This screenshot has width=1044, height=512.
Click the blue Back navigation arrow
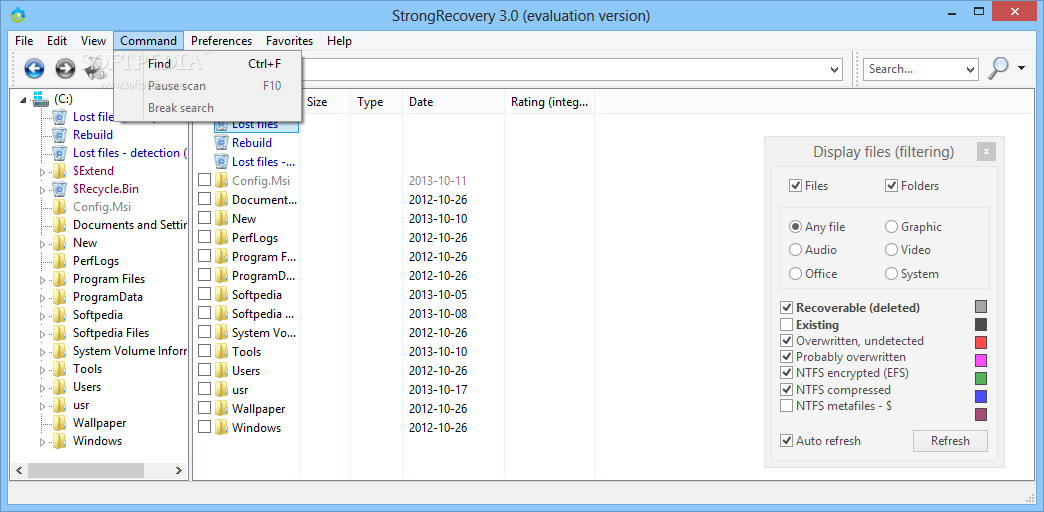[x=35, y=68]
